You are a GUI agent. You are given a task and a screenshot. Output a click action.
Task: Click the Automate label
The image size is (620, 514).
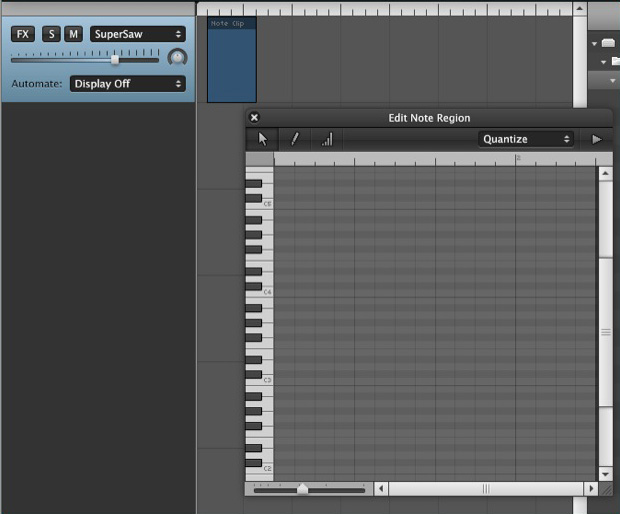[37, 84]
